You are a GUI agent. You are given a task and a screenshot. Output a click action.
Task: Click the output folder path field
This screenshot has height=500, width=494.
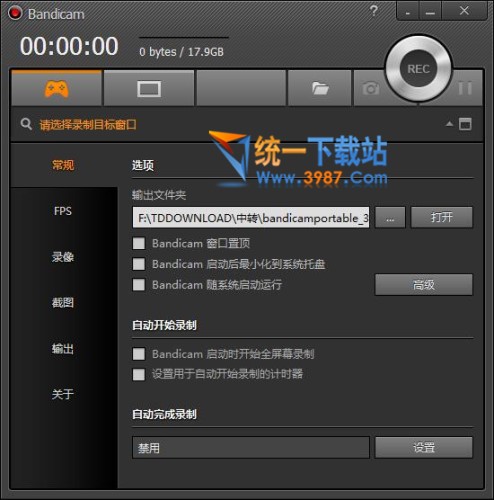pyautogui.click(x=251, y=217)
